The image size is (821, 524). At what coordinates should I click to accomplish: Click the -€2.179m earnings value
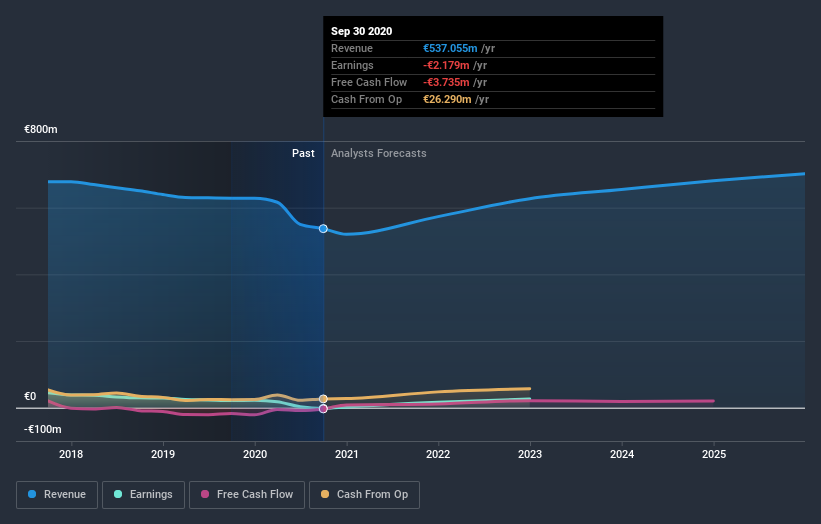coord(446,65)
